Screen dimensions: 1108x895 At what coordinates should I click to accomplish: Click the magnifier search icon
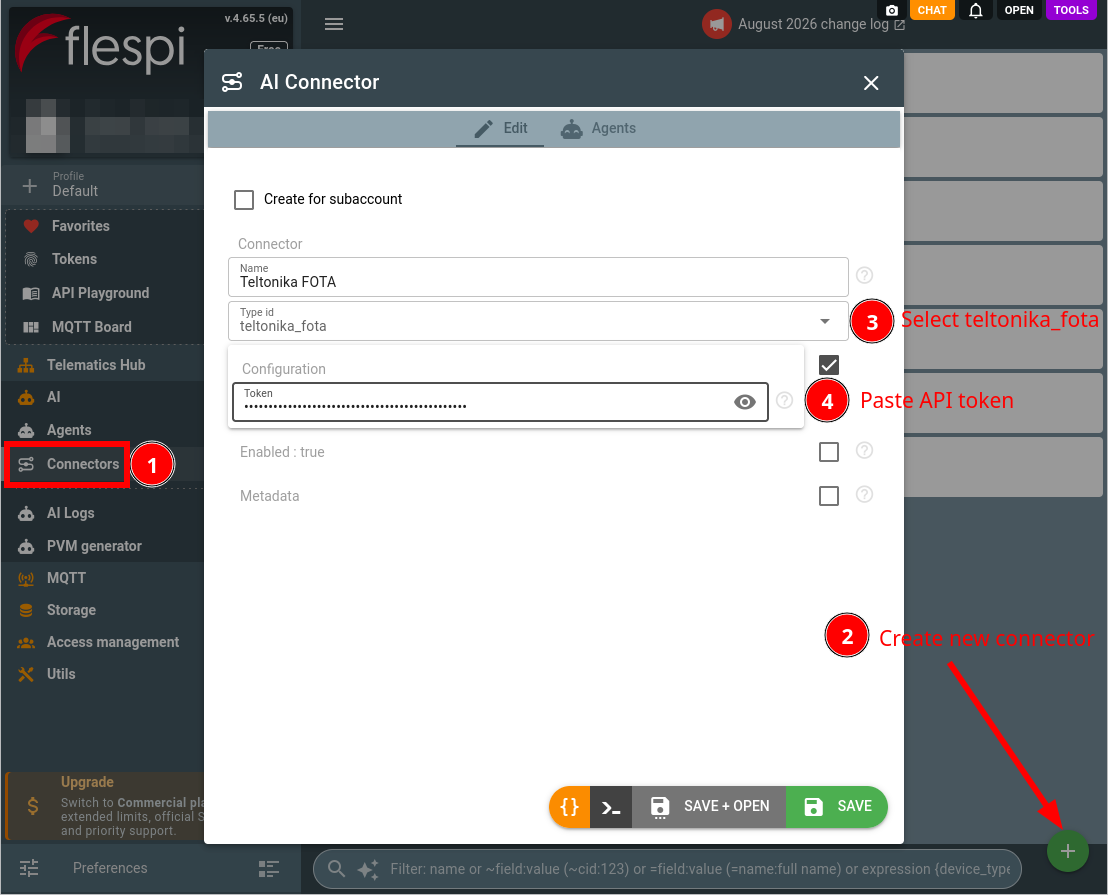(336, 869)
